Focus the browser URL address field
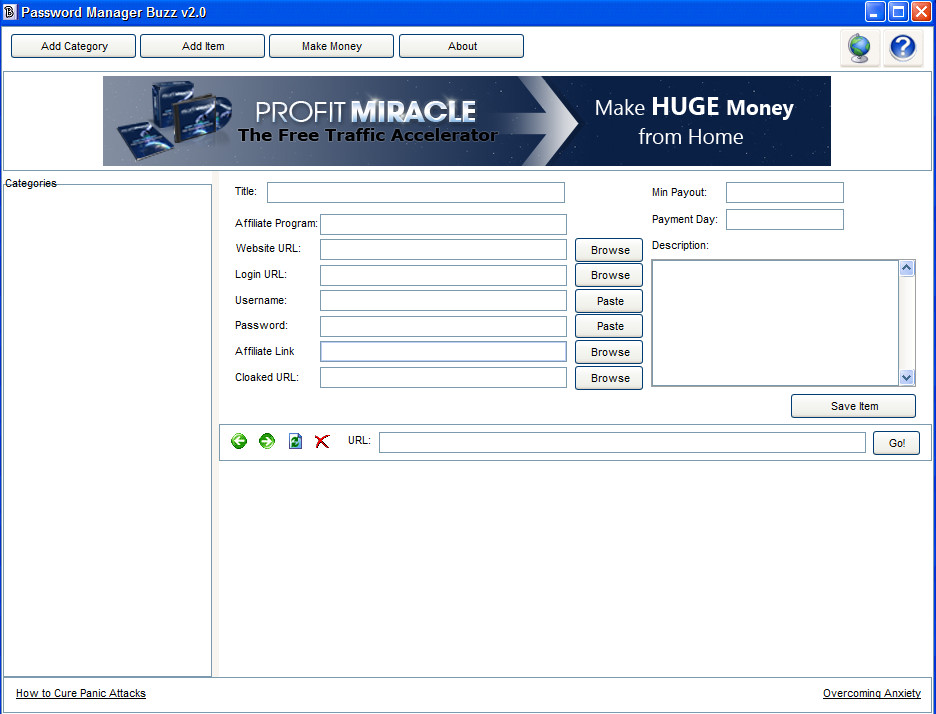The image size is (936, 714). pyautogui.click(x=622, y=443)
